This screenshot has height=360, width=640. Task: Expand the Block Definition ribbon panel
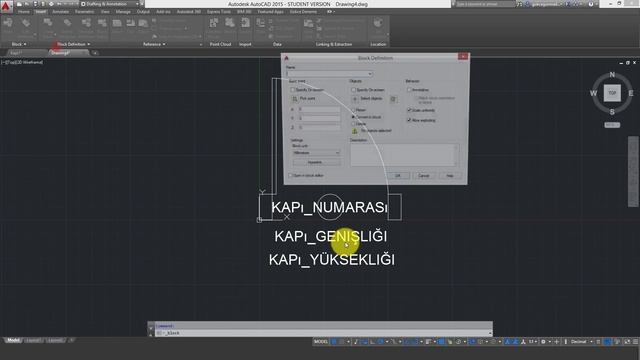[x=73, y=44]
